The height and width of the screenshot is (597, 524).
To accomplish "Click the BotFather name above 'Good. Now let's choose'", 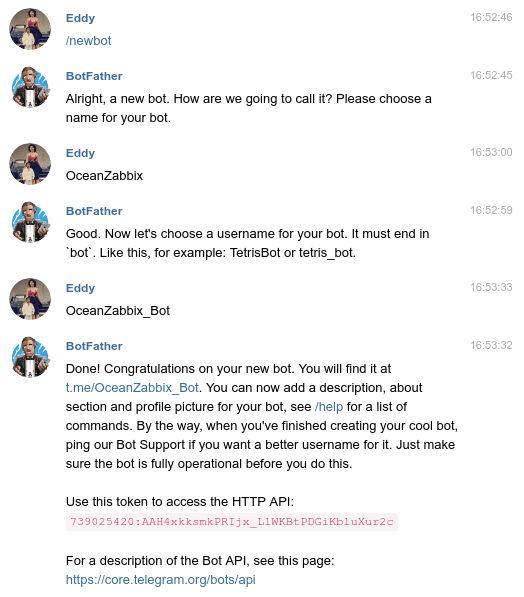I will coord(94,211).
